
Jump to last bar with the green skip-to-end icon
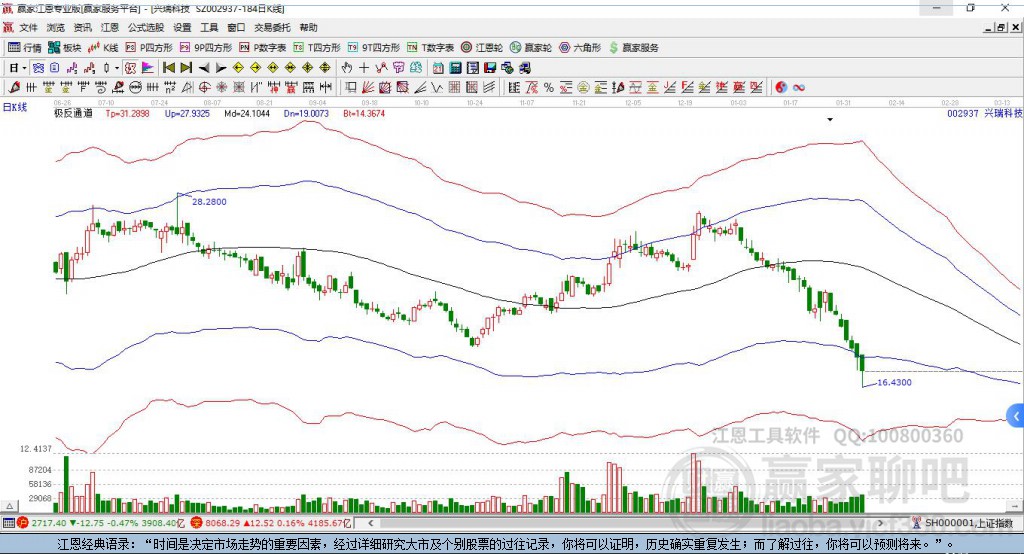tap(186, 68)
